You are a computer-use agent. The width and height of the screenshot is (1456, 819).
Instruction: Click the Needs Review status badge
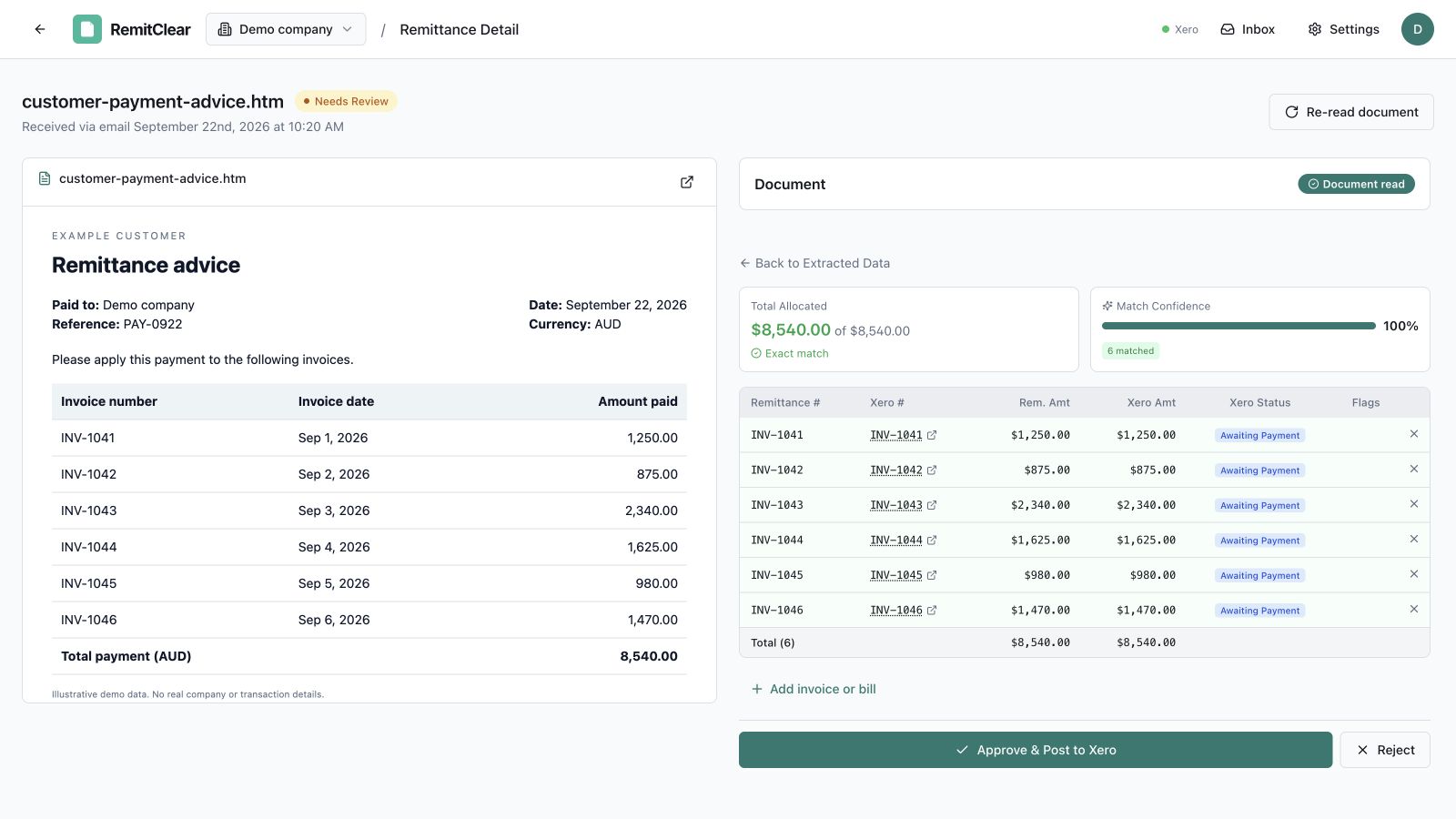(346, 101)
